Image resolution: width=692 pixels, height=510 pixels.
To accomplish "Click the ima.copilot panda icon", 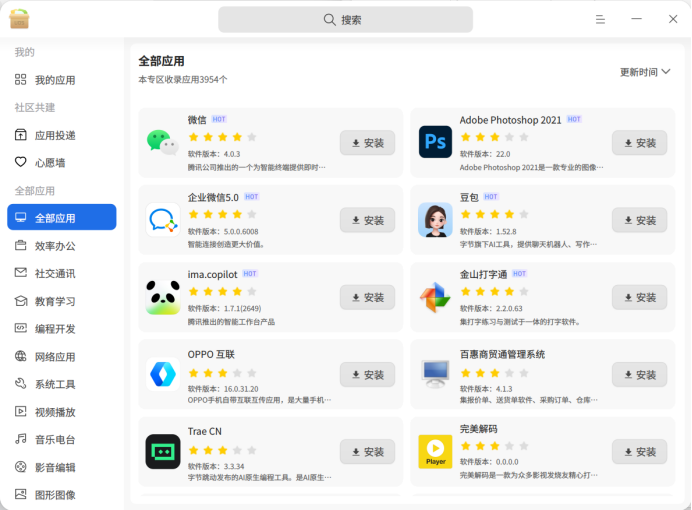I will (163, 297).
